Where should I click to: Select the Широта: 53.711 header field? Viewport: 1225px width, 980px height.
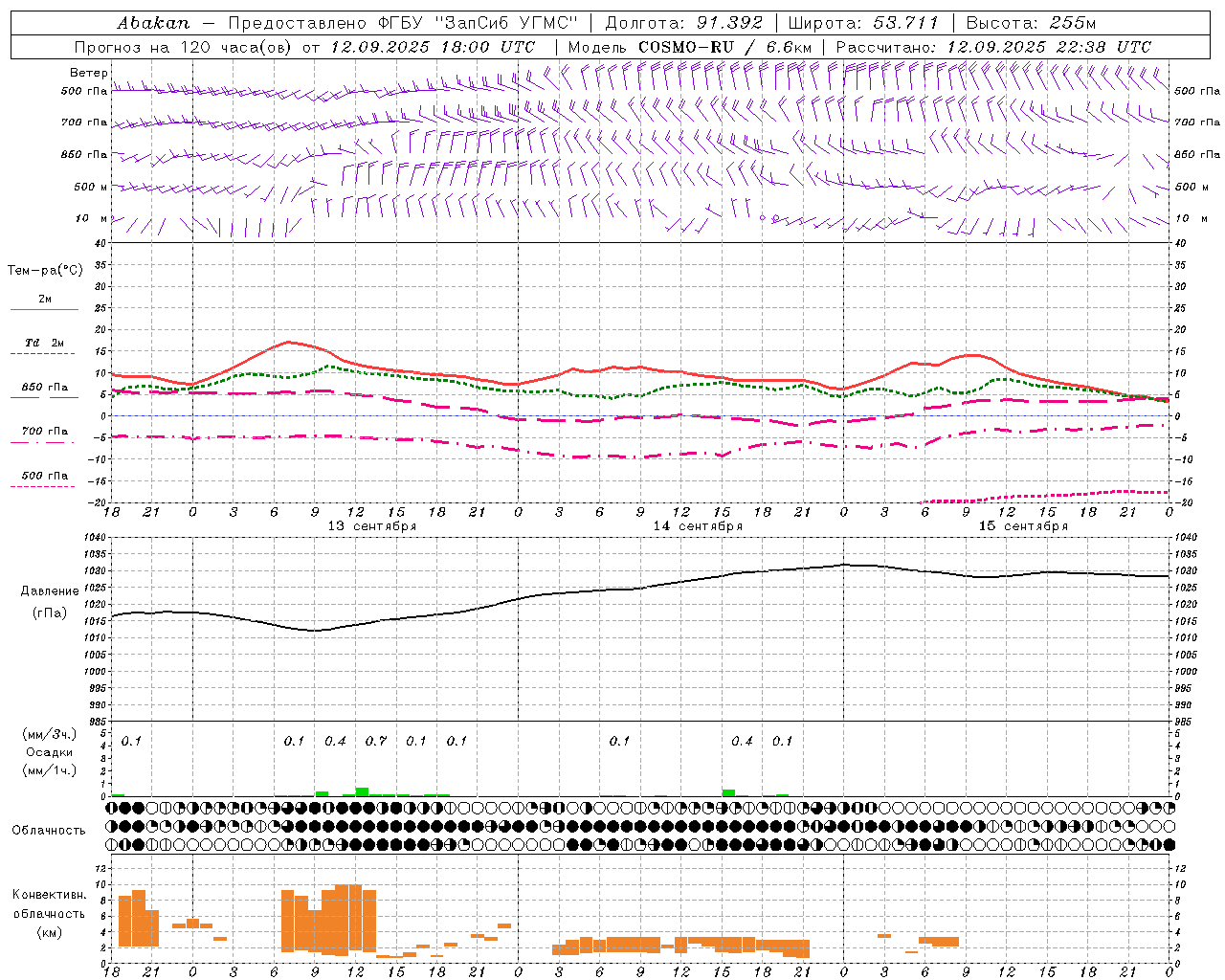point(863,22)
